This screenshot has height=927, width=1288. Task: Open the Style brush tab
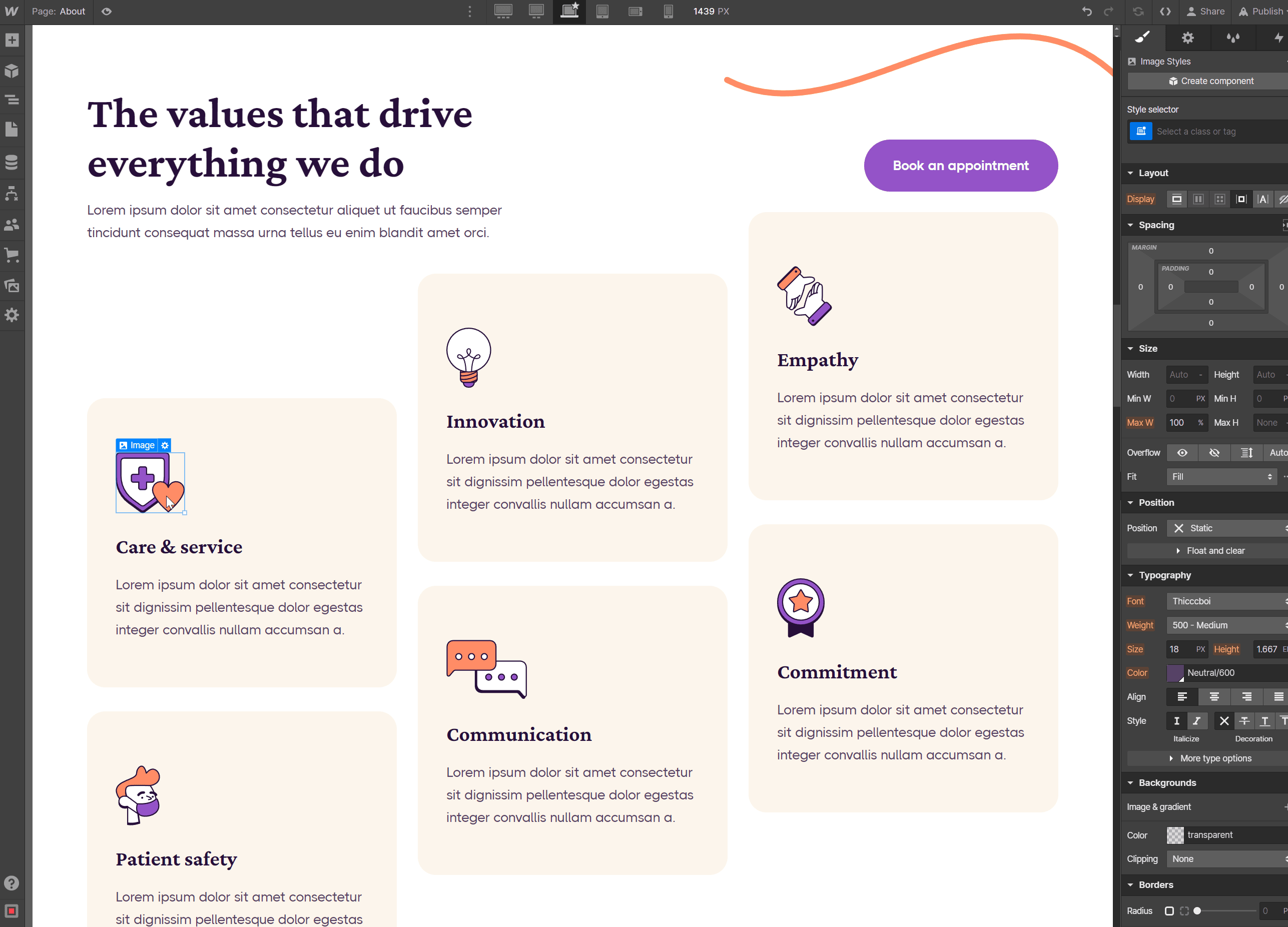[1142, 38]
